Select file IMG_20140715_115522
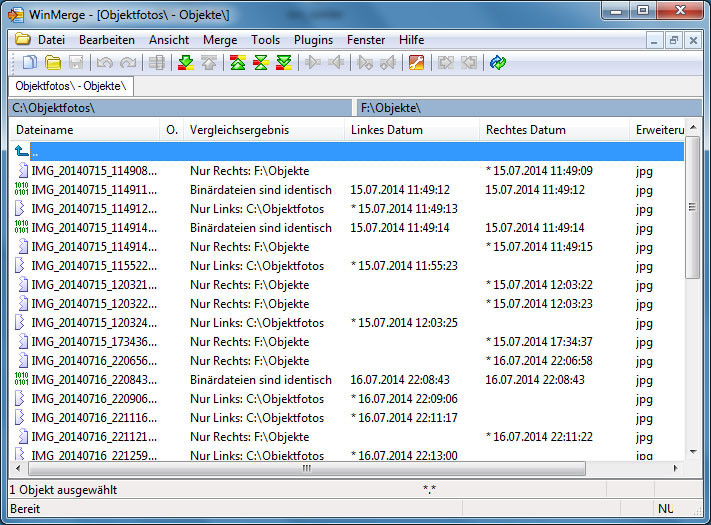This screenshot has height=525, width=711. coord(94,266)
